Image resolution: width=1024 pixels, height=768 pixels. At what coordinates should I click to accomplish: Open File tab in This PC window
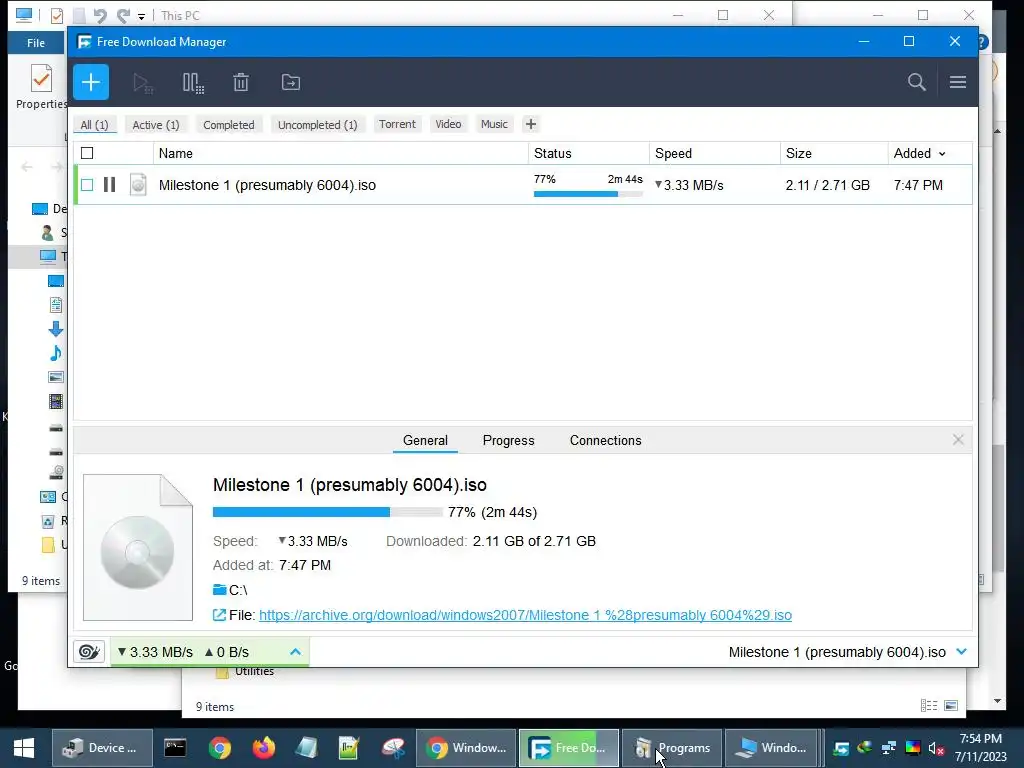[36, 43]
